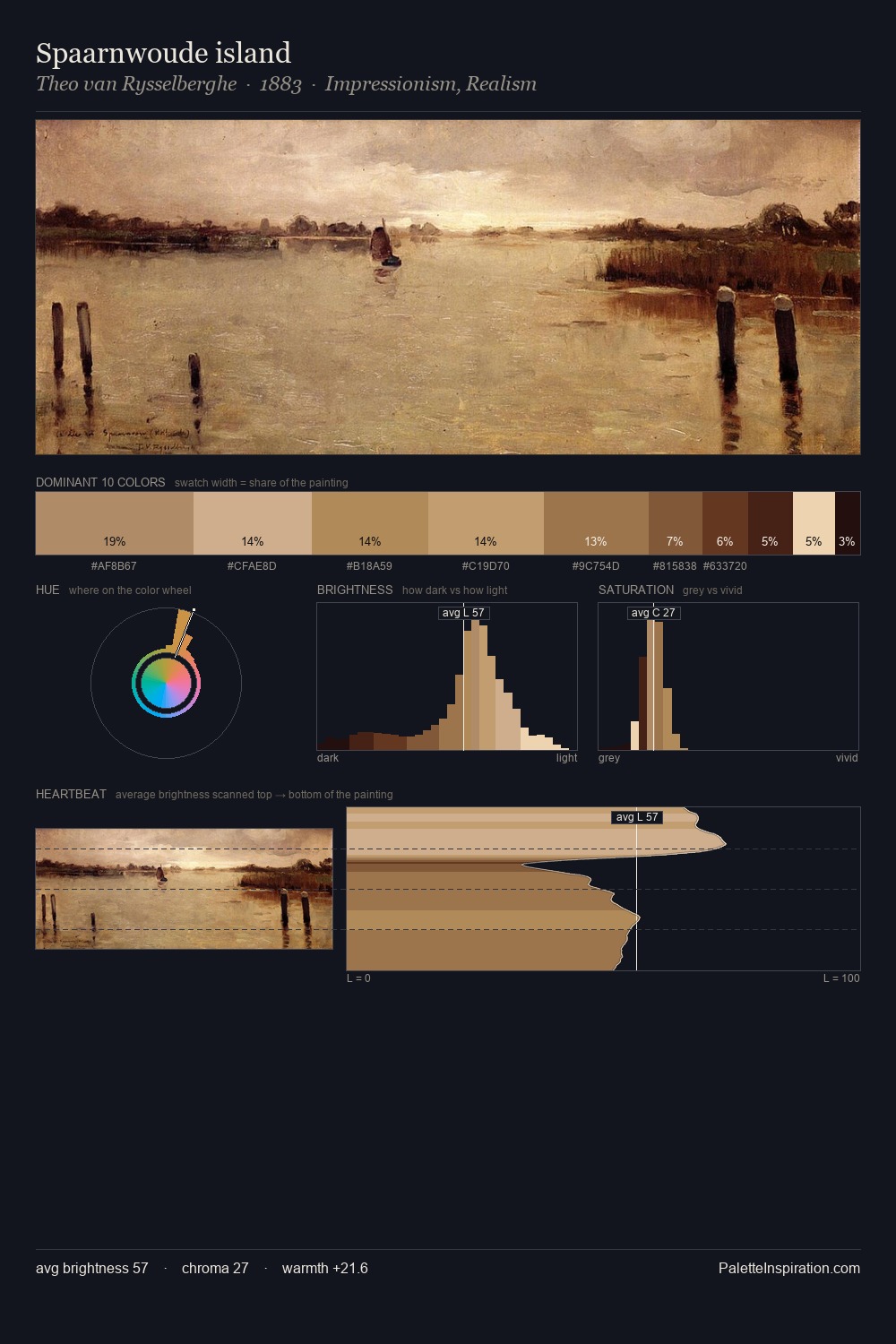Click the 'light' axis label under the brightness histogram
This screenshot has height=1344, width=896.
point(566,758)
